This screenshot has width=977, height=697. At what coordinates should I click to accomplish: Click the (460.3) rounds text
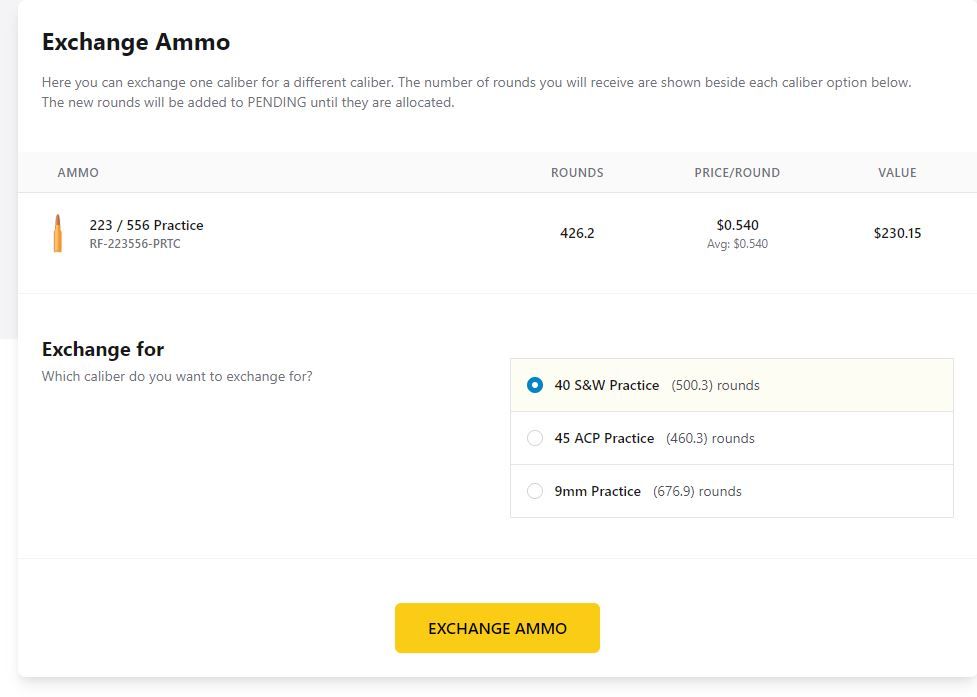click(710, 438)
